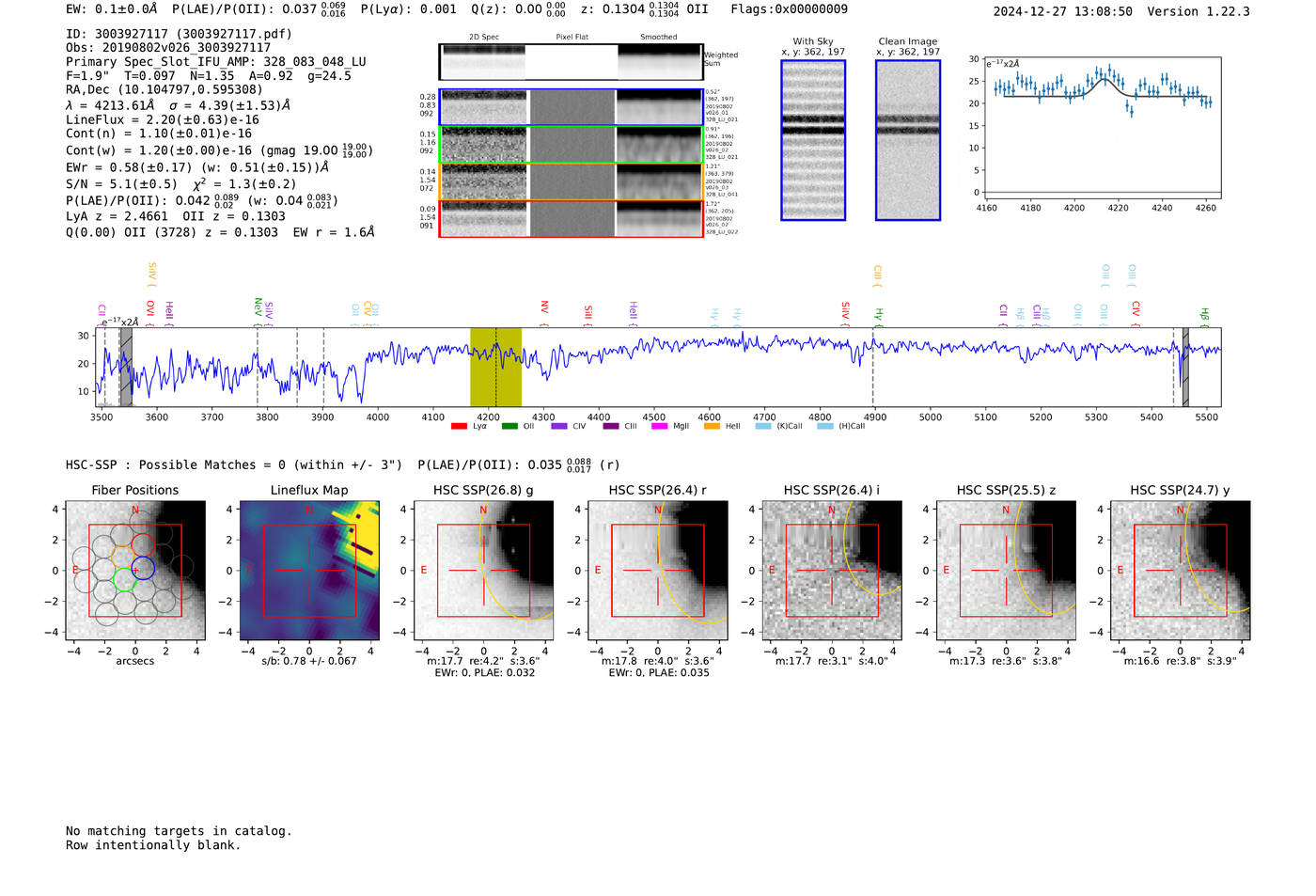The height and width of the screenshot is (896, 1316).
Task: Click the green OII legend swatch
Action: tap(509, 427)
